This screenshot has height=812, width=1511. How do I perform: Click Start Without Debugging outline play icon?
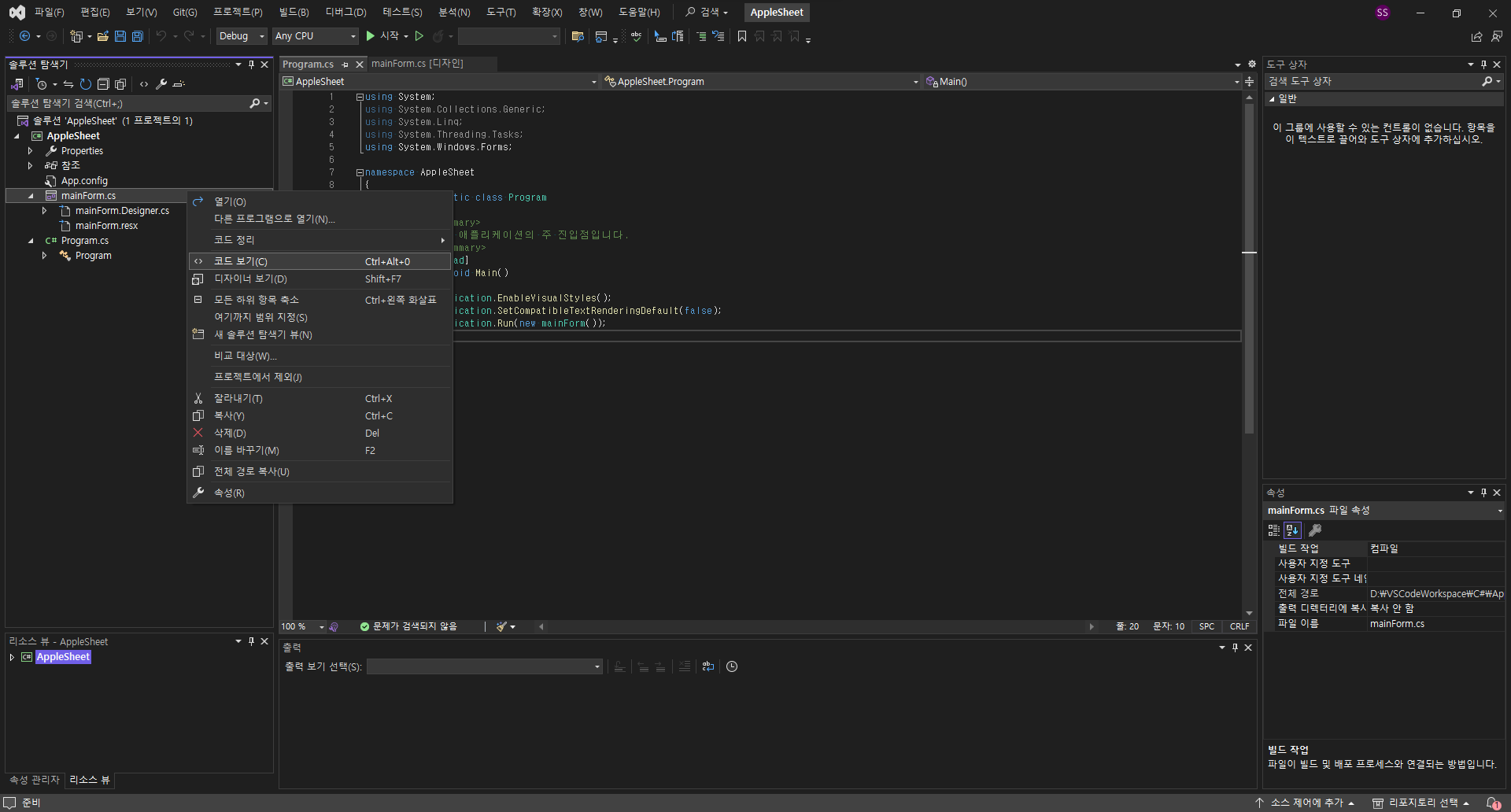coord(419,36)
